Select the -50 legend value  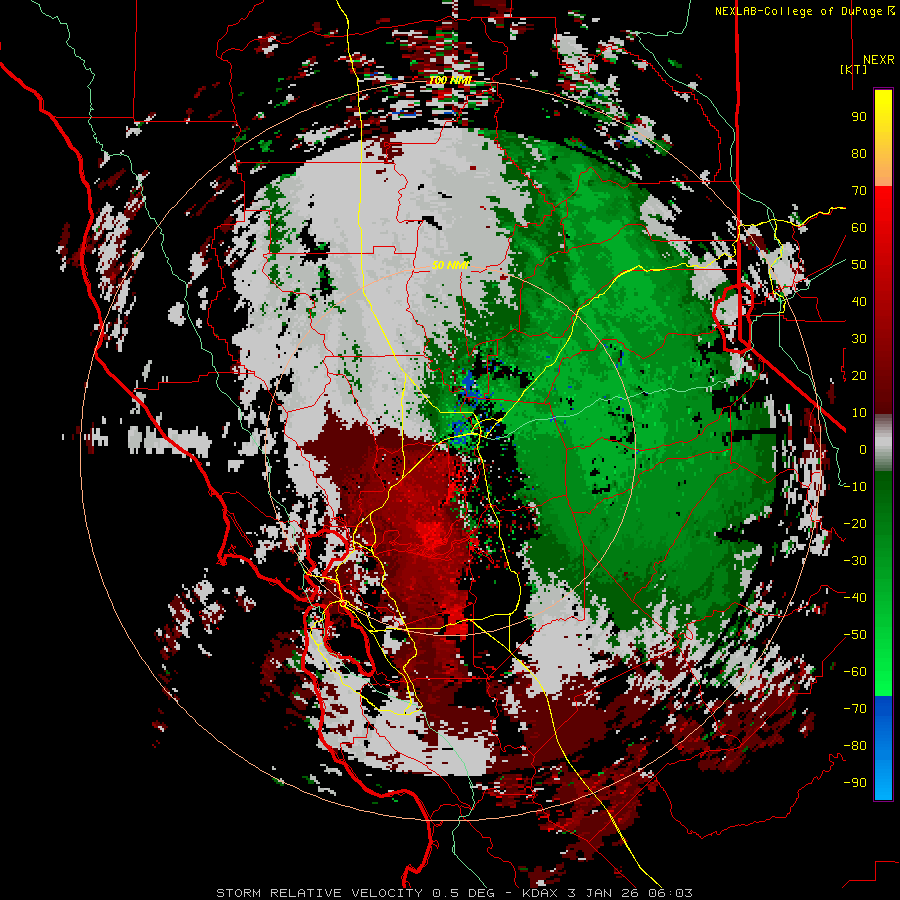(x=855, y=635)
